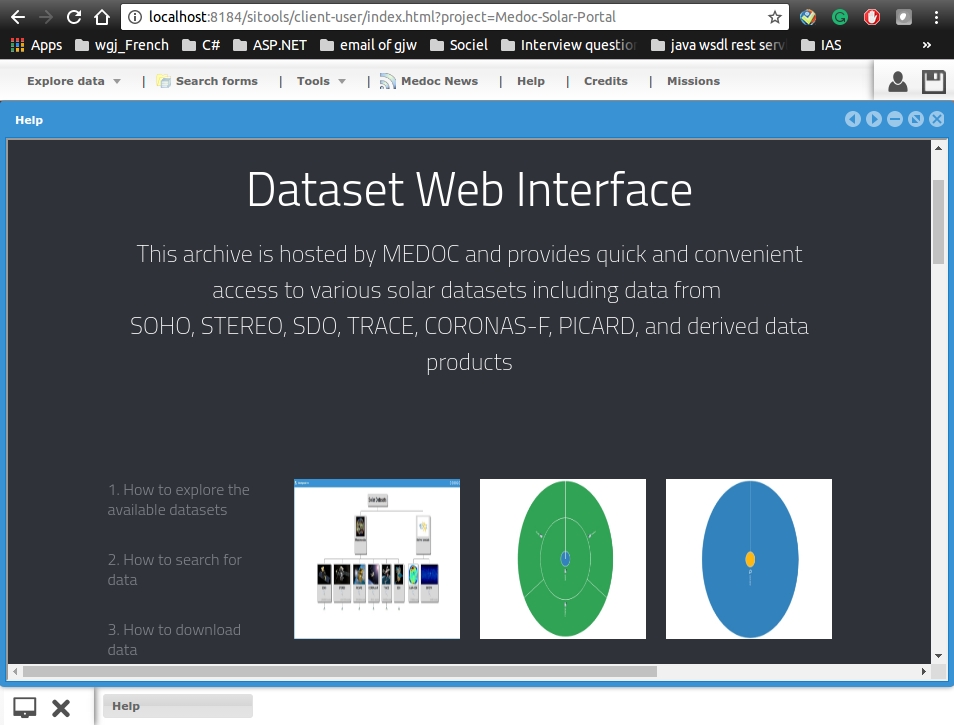Click scroll-up arrow of Help panel

[938, 148]
